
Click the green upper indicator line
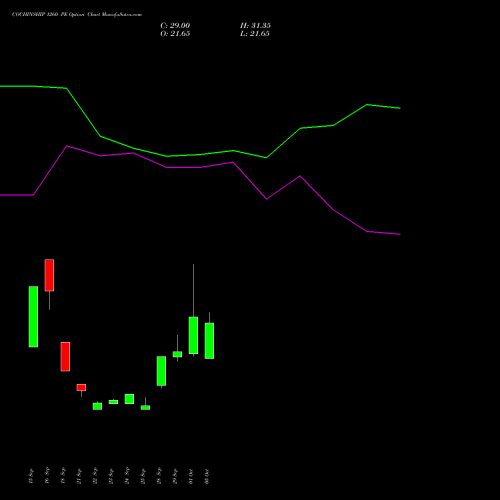[x=200, y=154]
